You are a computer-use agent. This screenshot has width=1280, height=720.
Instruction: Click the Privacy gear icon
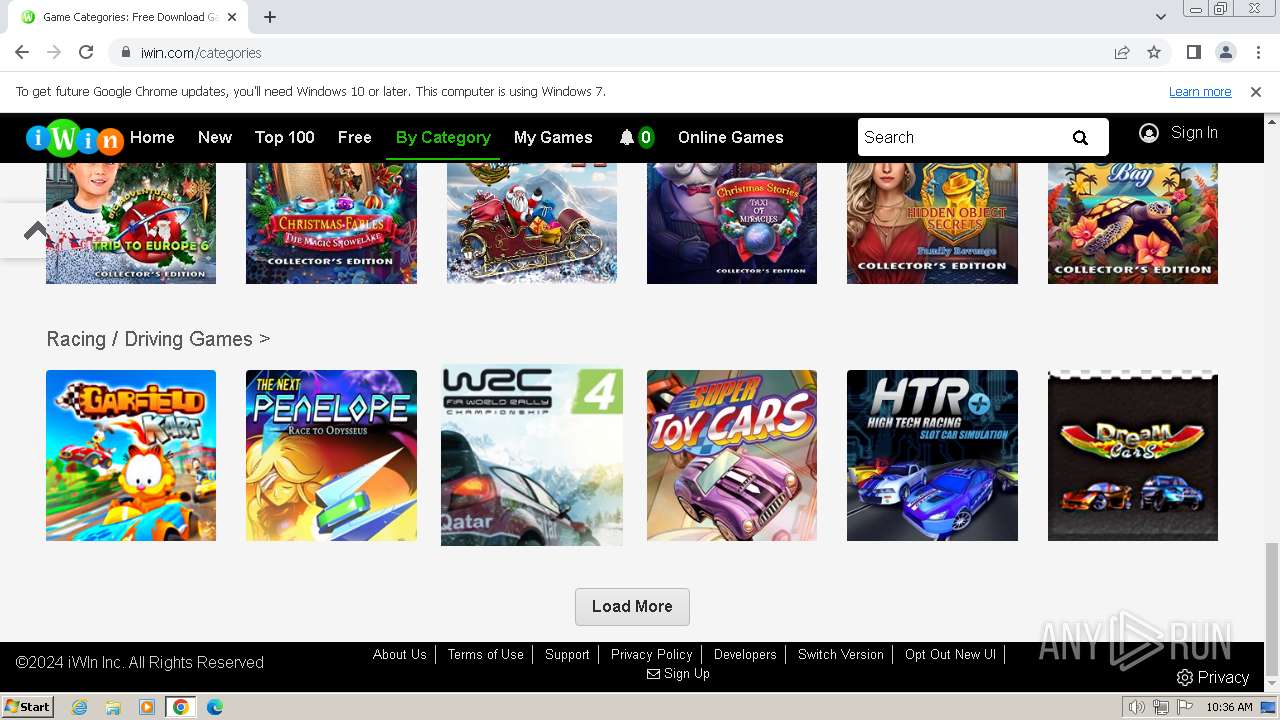tap(1185, 678)
